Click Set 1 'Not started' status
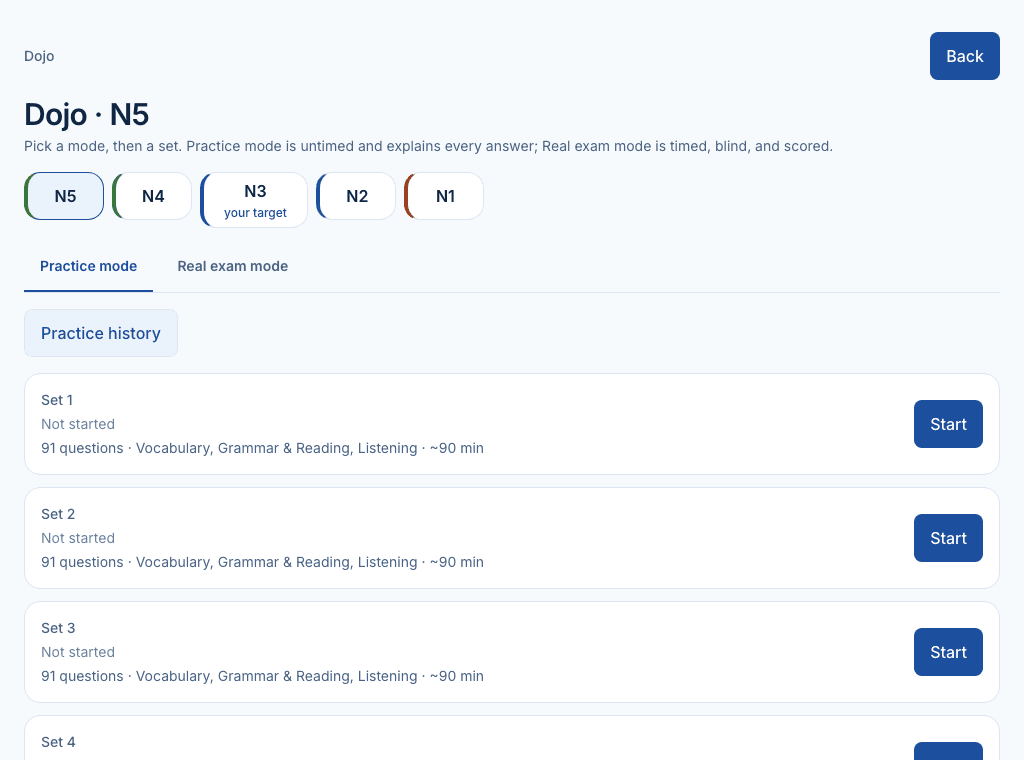The height and width of the screenshot is (760, 1024). [78, 424]
